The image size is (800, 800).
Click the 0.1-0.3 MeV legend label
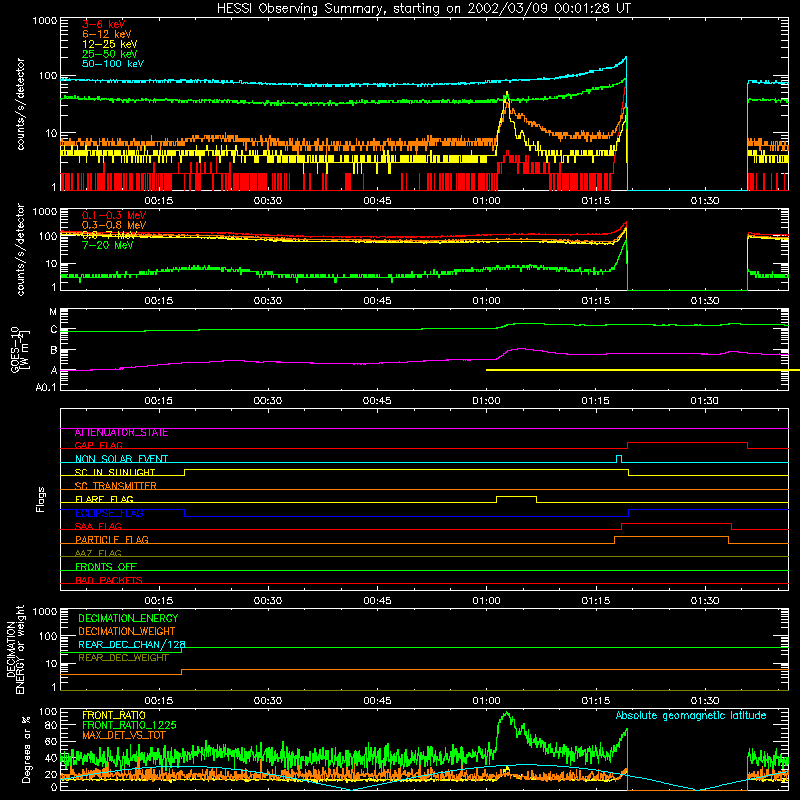pos(114,215)
